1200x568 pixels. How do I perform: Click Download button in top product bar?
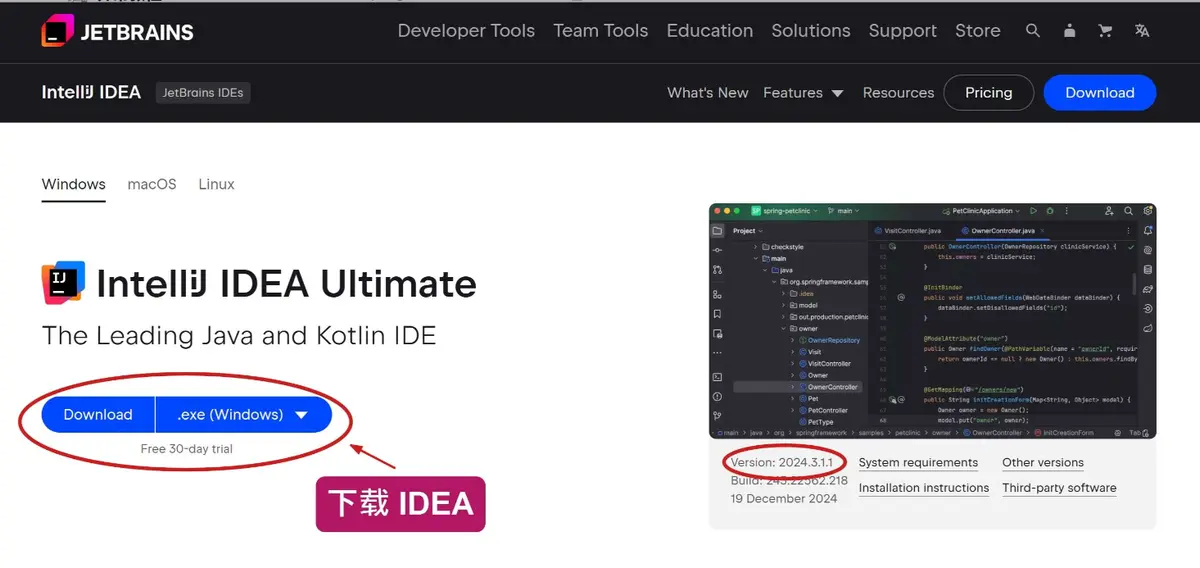click(1100, 93)
